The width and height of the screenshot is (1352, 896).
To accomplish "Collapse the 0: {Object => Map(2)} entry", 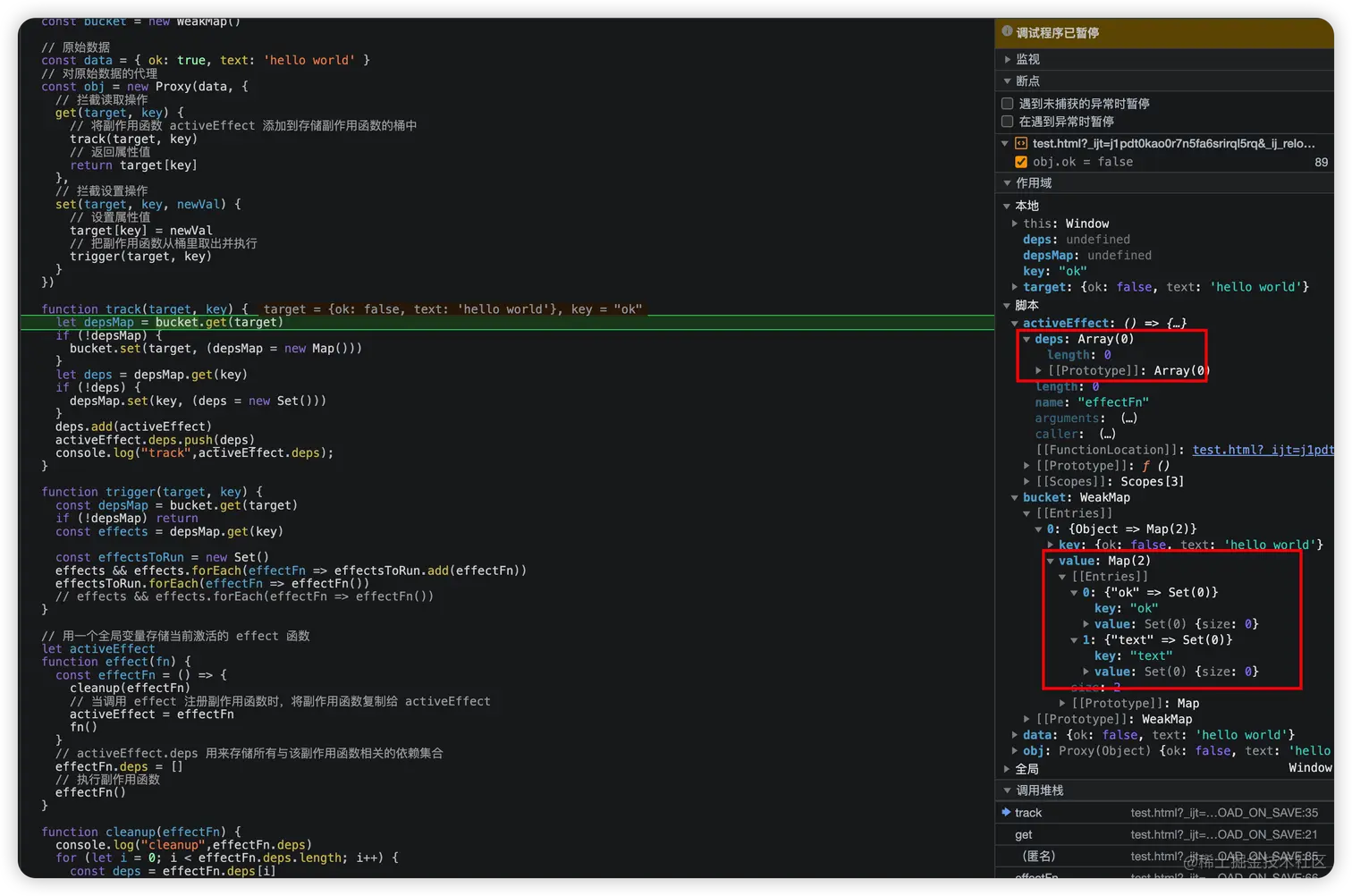I will 1039,529.
